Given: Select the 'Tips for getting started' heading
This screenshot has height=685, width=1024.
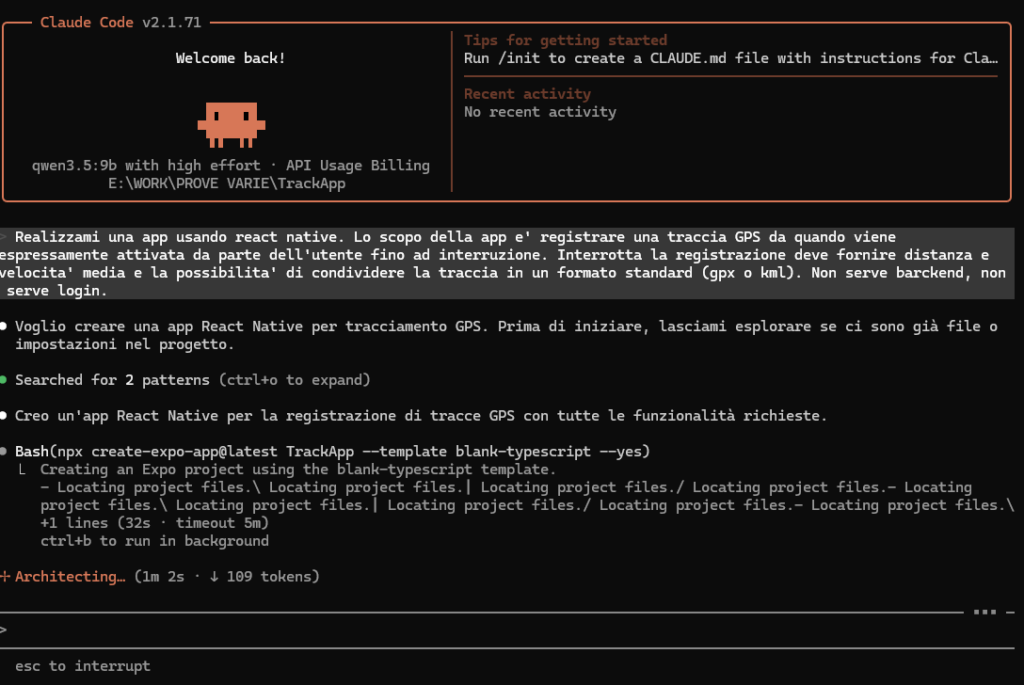Looking at the screenshot, I should tap(565, 41).
